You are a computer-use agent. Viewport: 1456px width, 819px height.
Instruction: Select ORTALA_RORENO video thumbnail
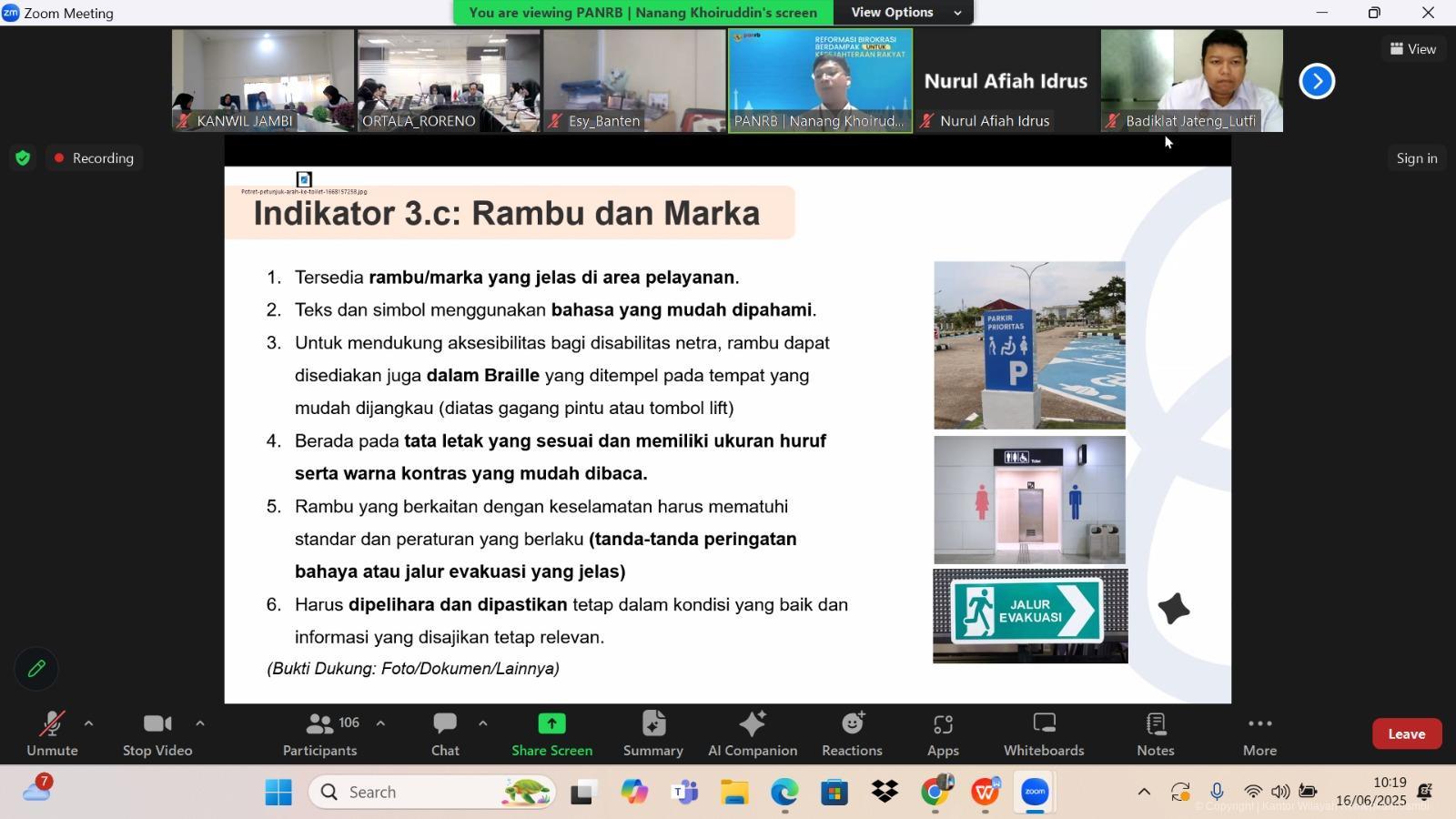click(449, 81)
